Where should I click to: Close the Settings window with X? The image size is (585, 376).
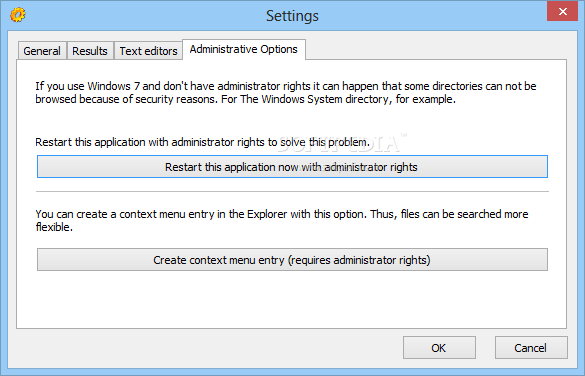(563, 11)
